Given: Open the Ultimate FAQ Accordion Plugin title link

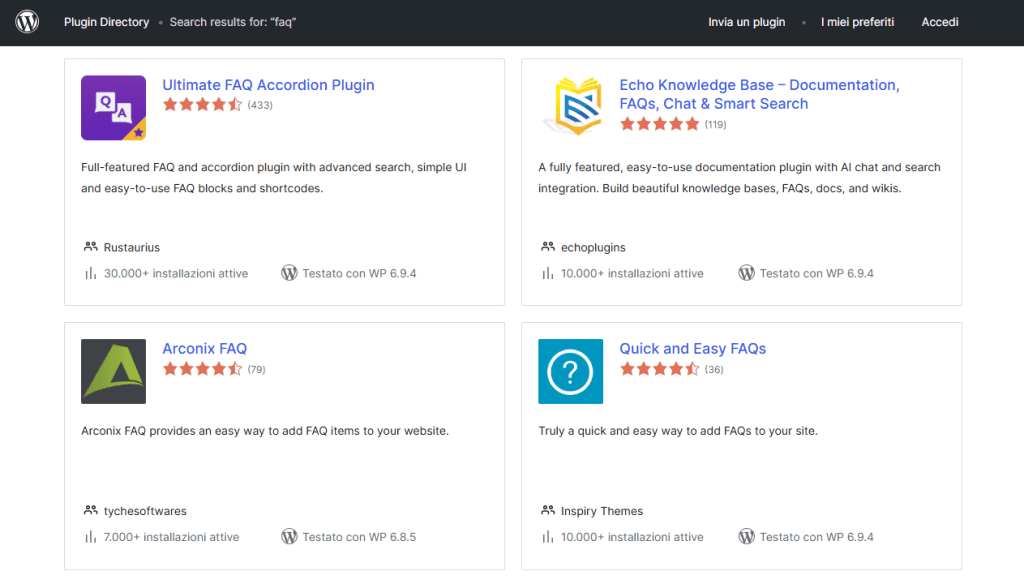Looking at the screenshot, I should [268, 85].
